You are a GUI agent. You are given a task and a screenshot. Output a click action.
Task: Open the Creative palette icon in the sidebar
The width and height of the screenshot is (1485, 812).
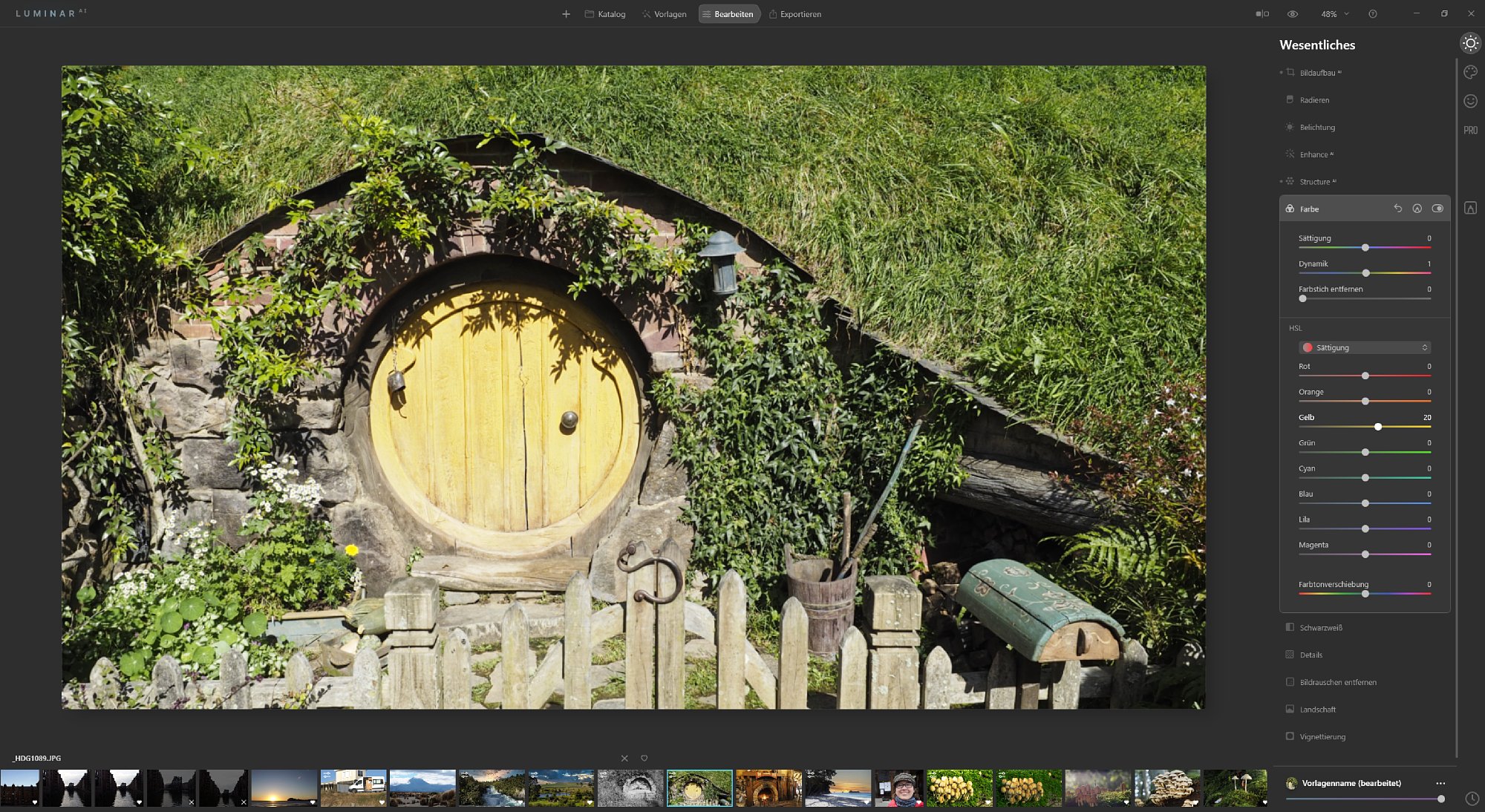click(x=1470, y=72)
